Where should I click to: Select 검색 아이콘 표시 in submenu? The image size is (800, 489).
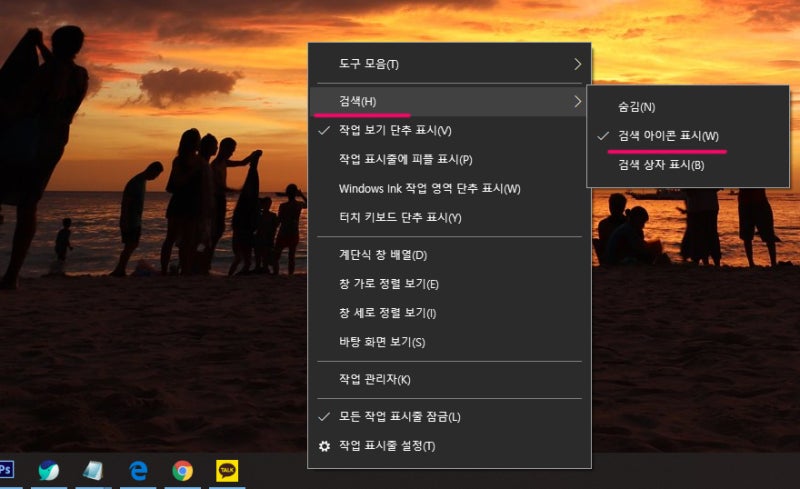[688, 136]
